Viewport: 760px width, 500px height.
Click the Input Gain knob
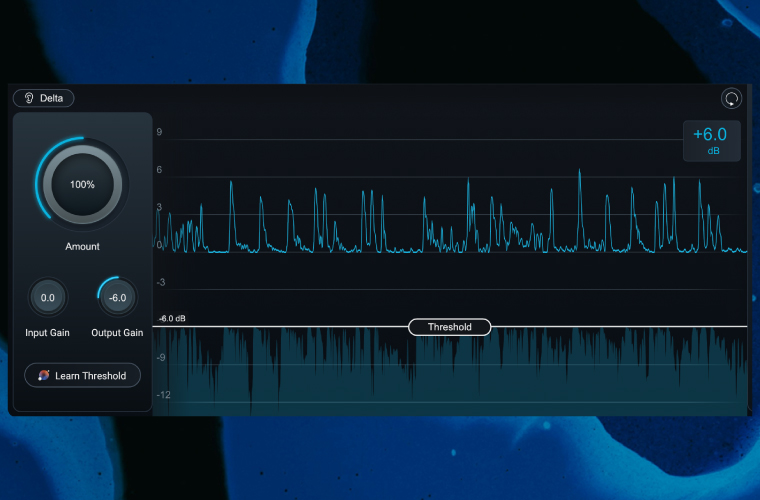coord(48,298)
